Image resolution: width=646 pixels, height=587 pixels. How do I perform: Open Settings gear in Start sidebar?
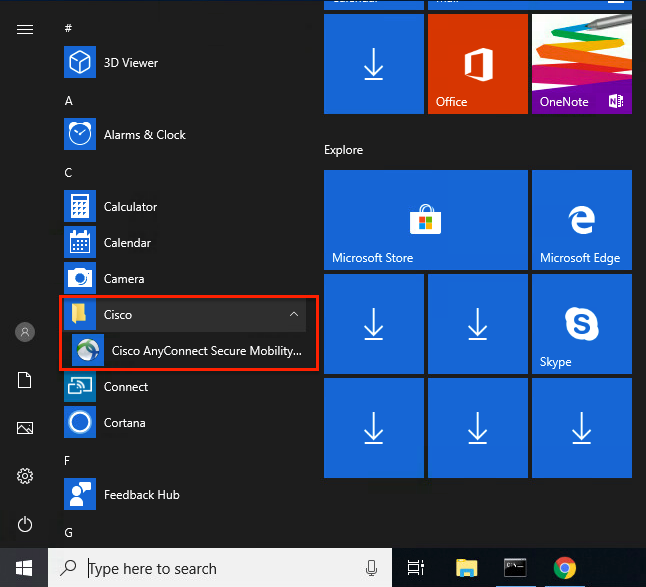[25, 476]
